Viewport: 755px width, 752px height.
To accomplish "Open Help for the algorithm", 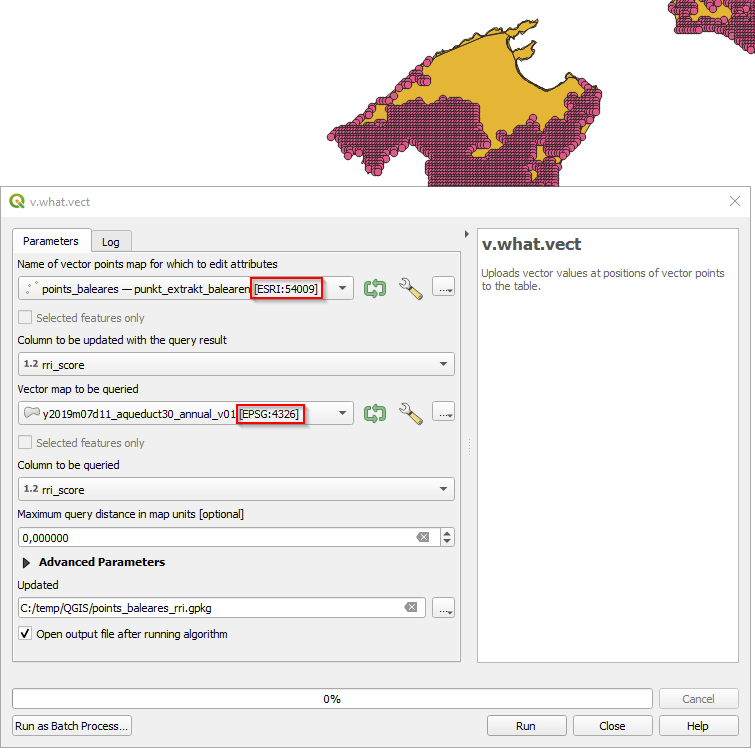I will coord(698,726).
